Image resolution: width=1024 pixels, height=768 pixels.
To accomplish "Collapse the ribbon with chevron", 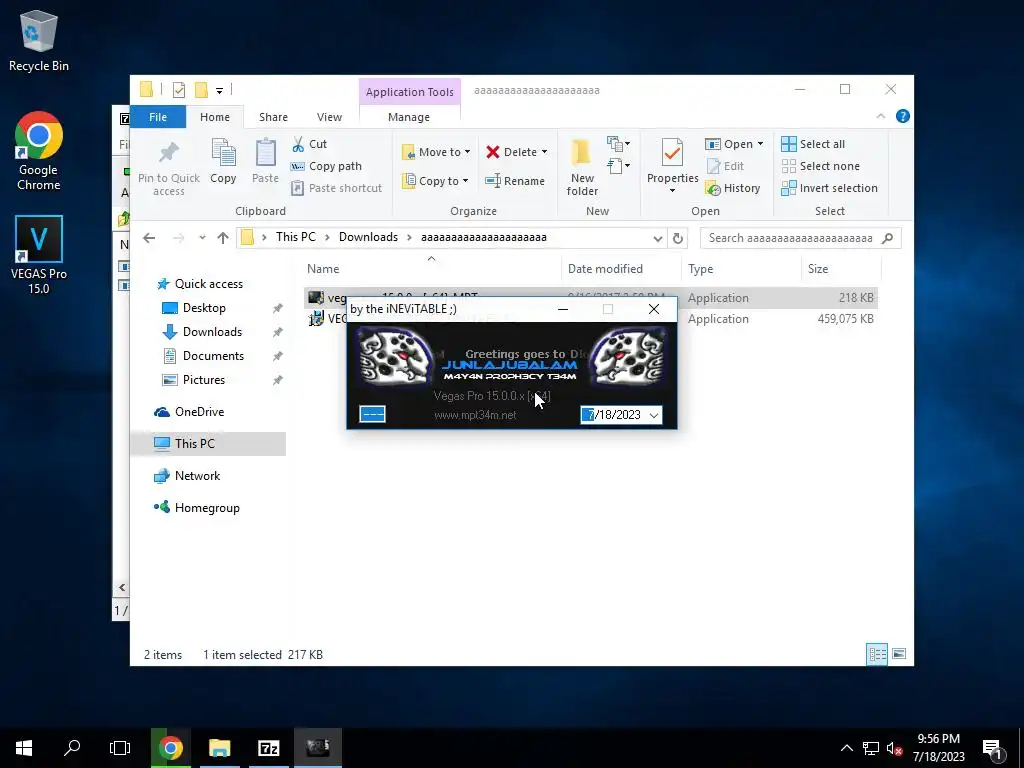I will [x=880, y=116].
